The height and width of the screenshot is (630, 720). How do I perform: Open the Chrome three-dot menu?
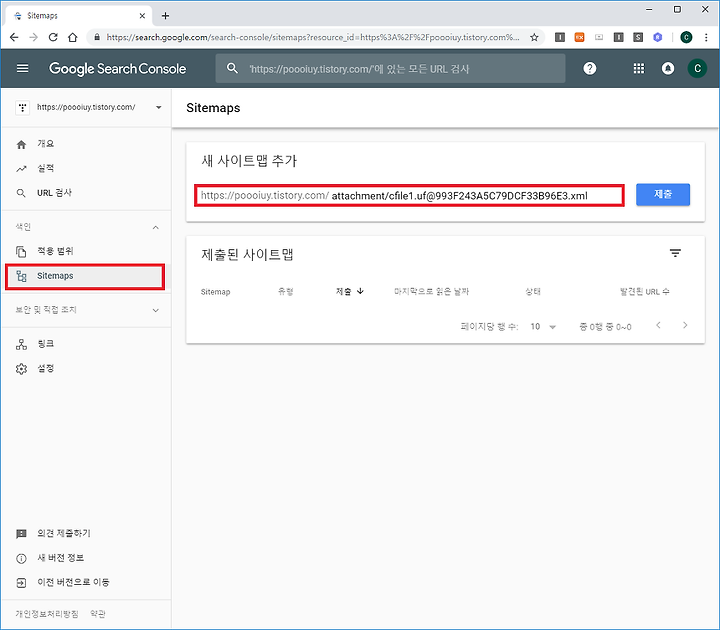point(706,37)
